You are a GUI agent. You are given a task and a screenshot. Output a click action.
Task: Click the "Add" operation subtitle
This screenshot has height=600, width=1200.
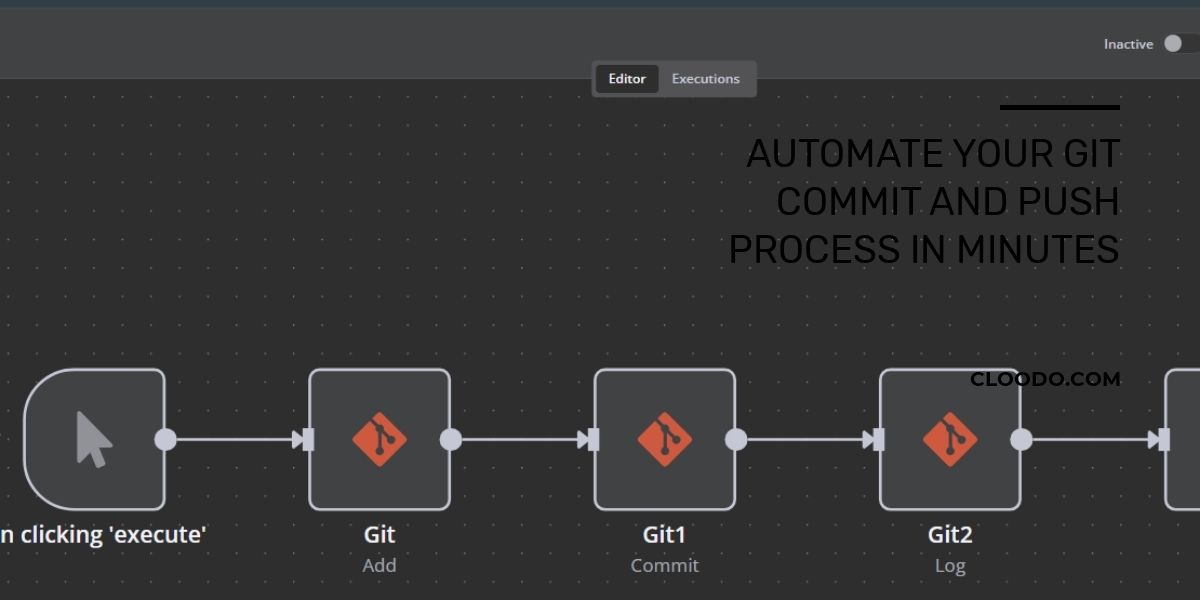(x=379, y=565)
